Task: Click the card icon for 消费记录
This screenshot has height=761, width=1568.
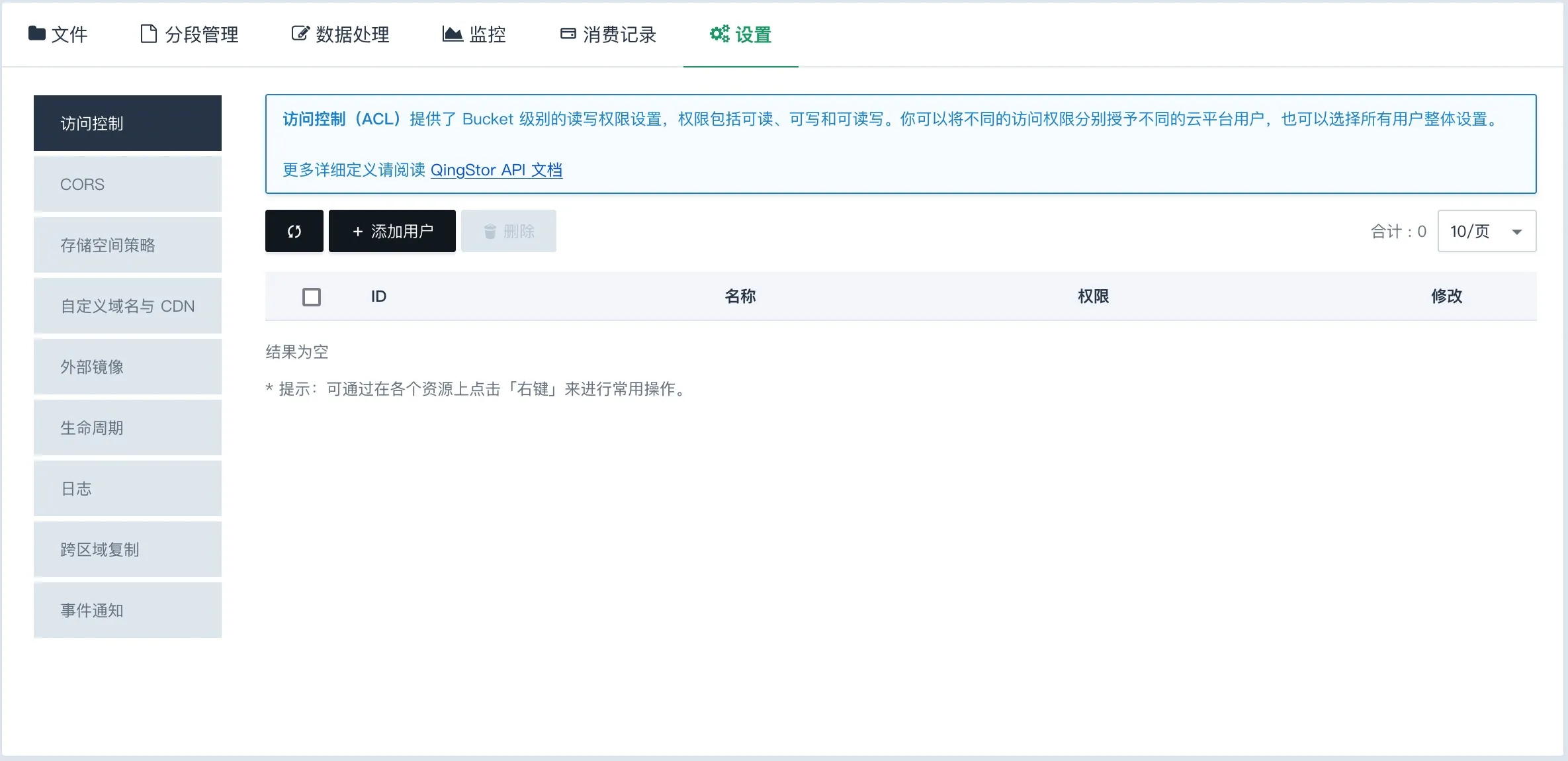Action: (x=568, y=34)
